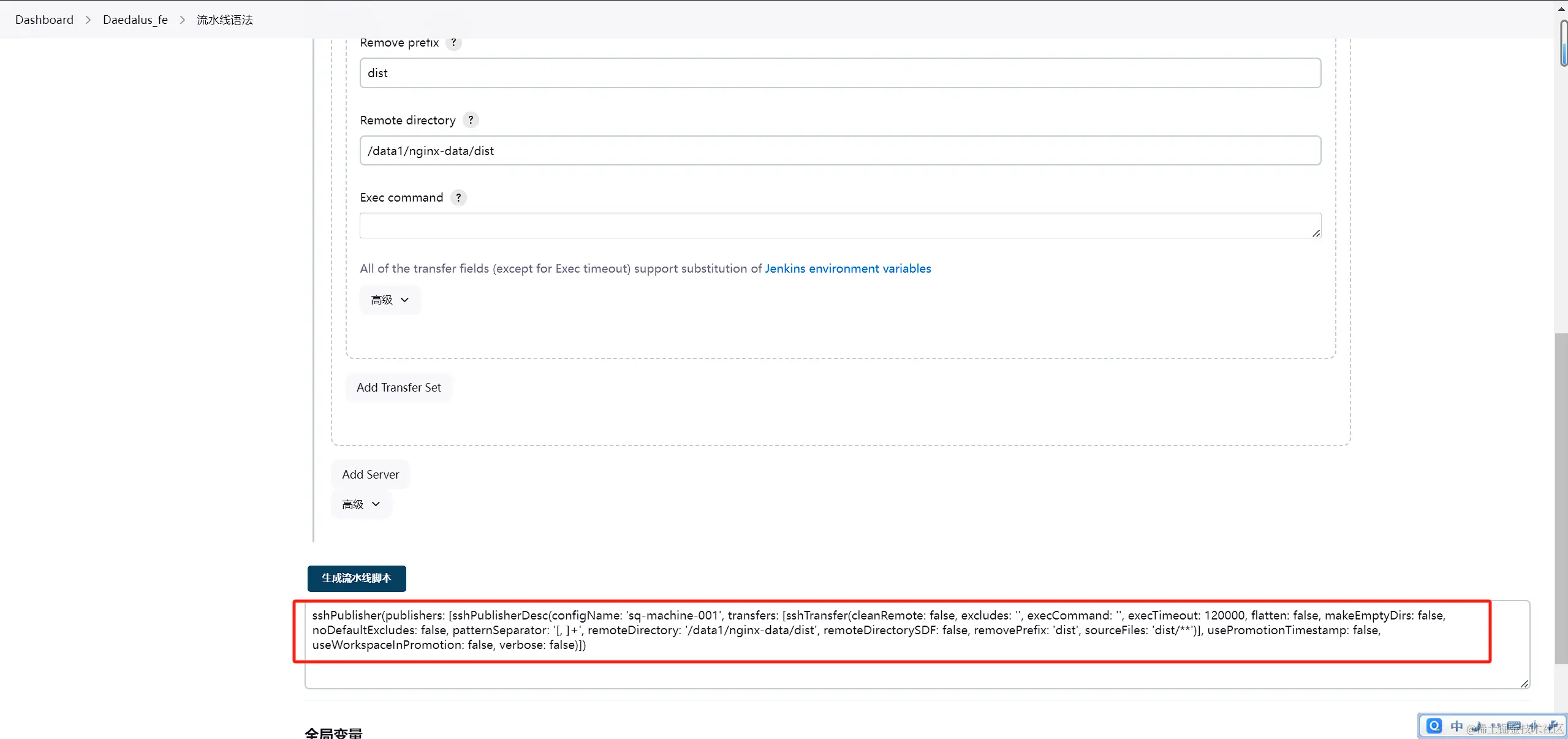Go to Dashboard breadcrumb
The image size is (1568, 739).
[x=44, y=20]
